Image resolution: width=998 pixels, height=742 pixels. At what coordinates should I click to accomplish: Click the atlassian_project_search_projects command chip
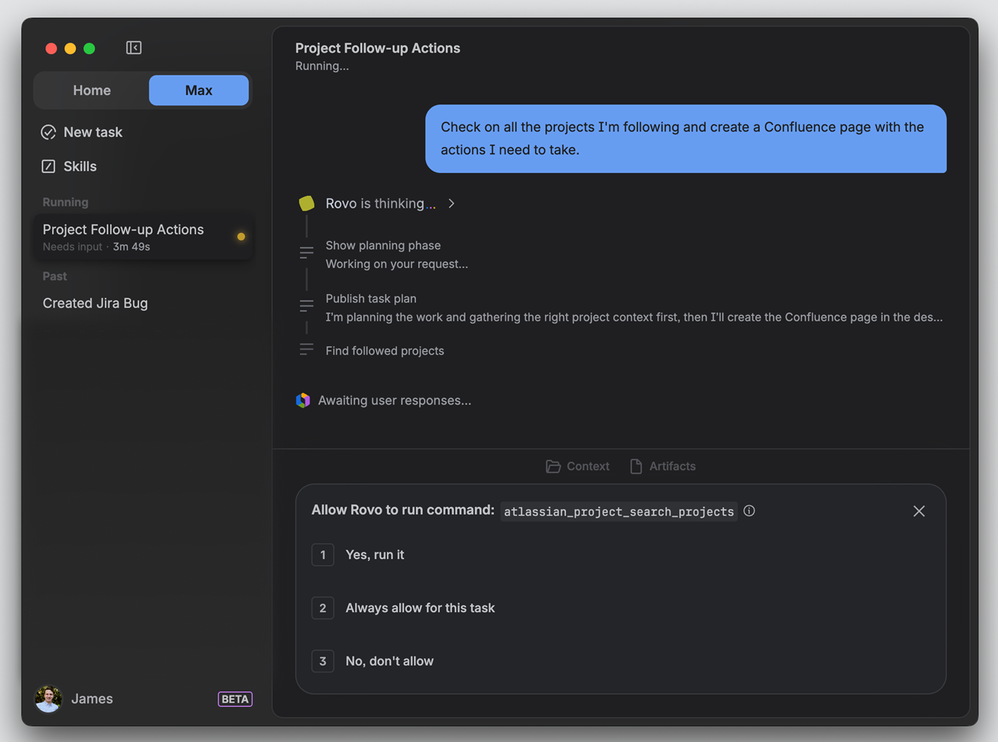click(619, 512)
